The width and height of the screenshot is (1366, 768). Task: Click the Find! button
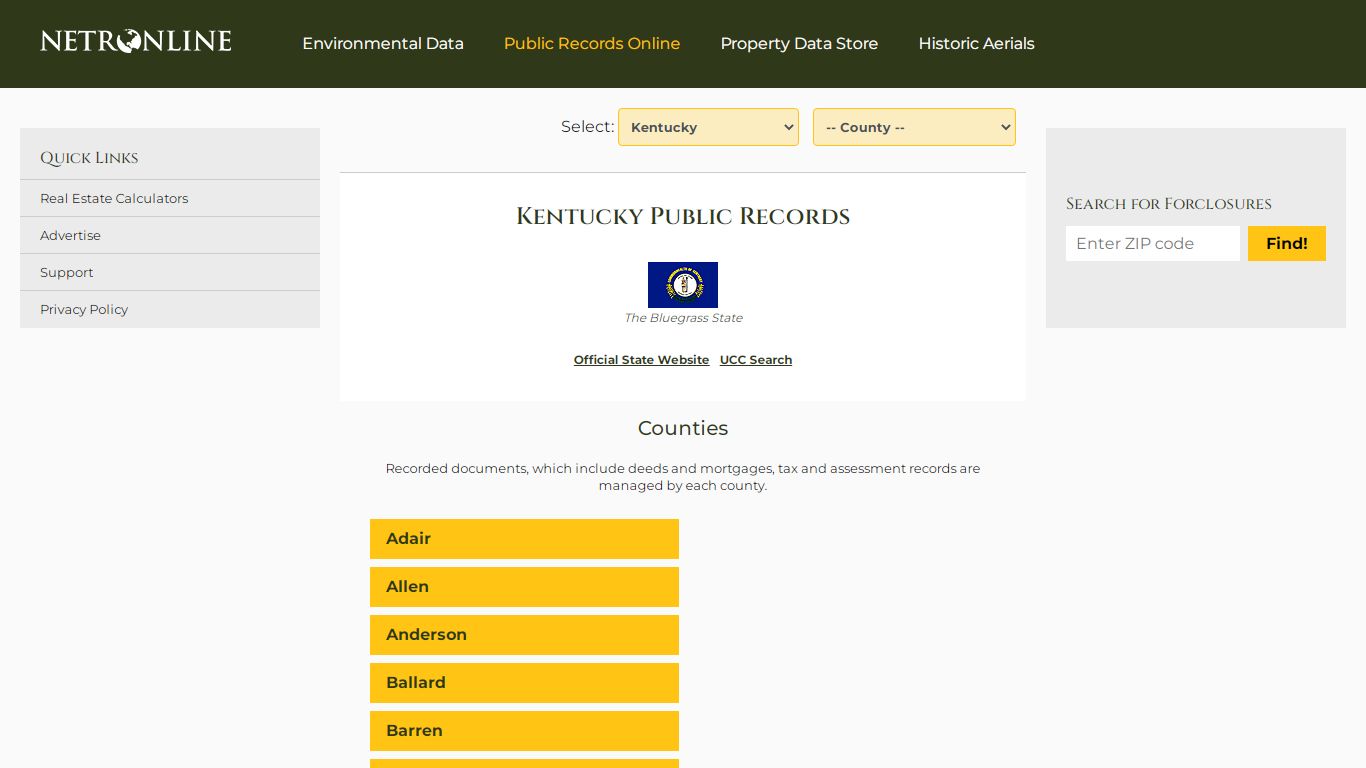pyautogui.click(x=1286, y=243)
